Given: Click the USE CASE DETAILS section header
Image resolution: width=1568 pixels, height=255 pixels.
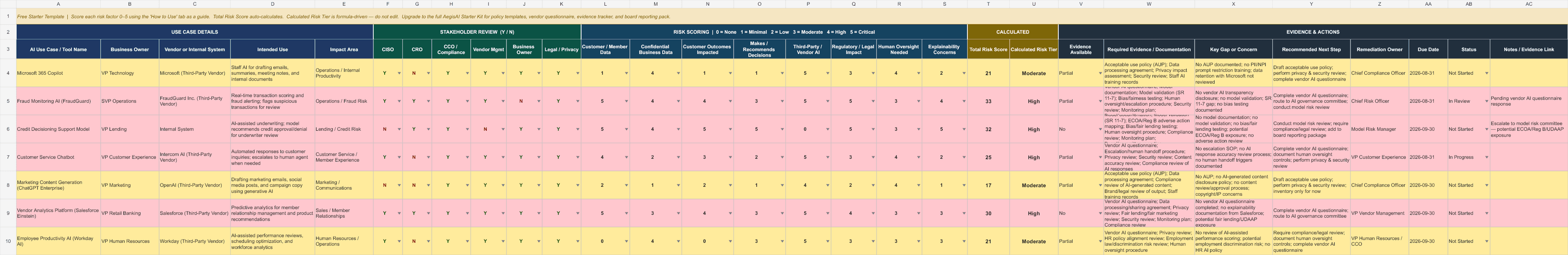Looking at the screenshot, I should point(195,31).
